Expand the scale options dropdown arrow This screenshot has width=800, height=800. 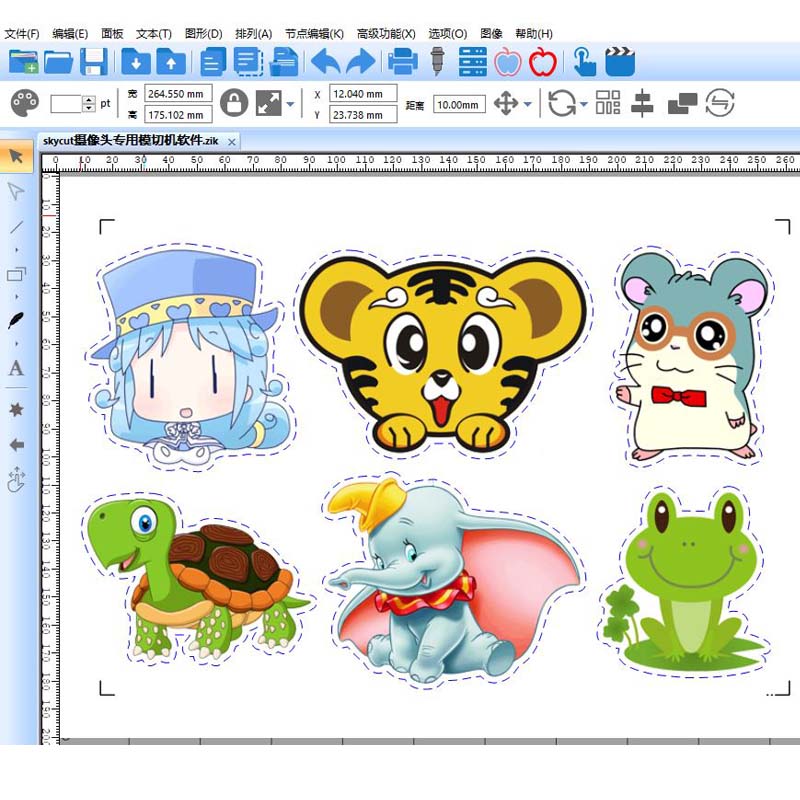point(290,104)
